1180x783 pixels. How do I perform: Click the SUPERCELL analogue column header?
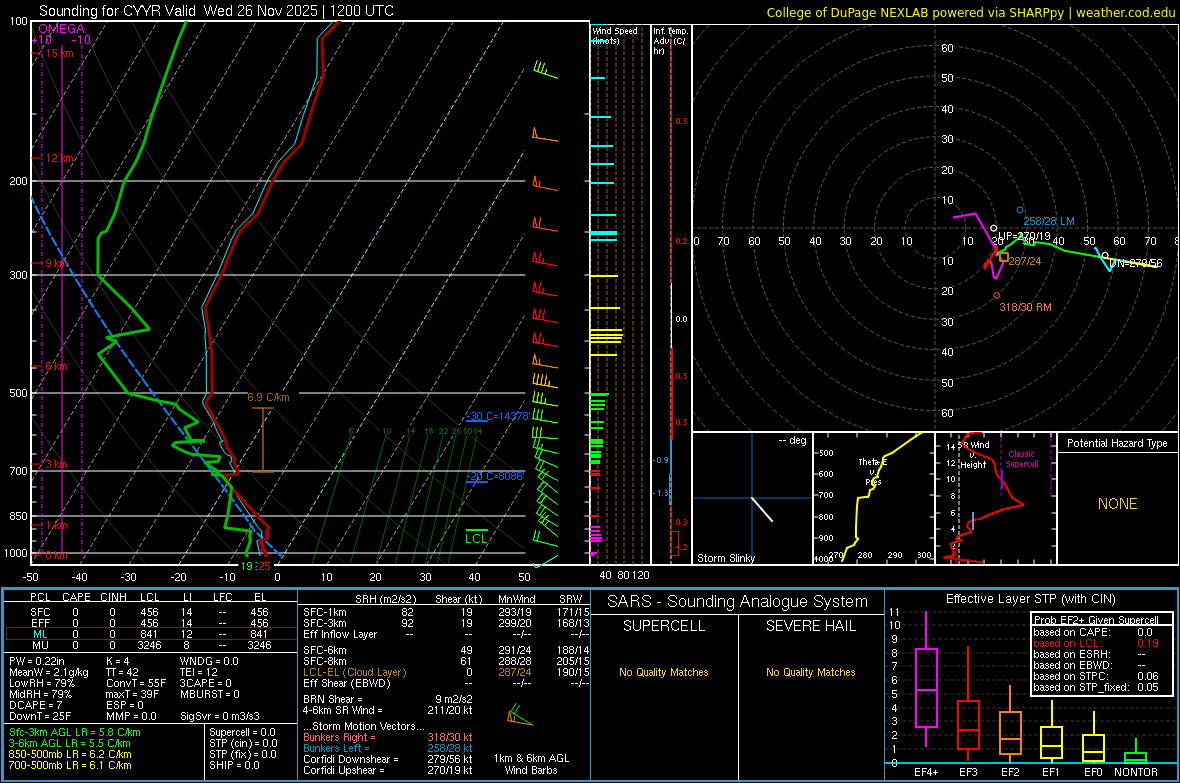point(664,626)
